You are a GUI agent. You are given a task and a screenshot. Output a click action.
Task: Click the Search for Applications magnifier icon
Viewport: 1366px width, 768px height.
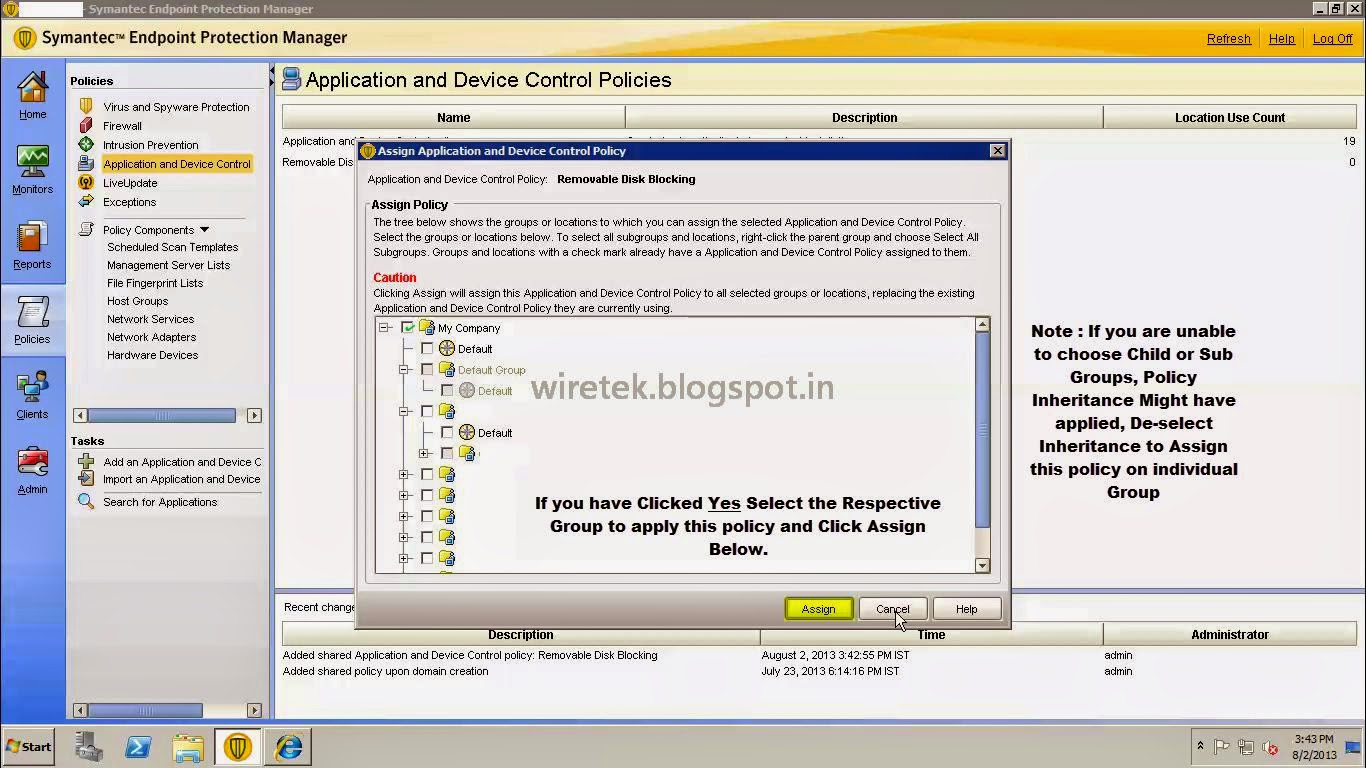pos(86,501)
